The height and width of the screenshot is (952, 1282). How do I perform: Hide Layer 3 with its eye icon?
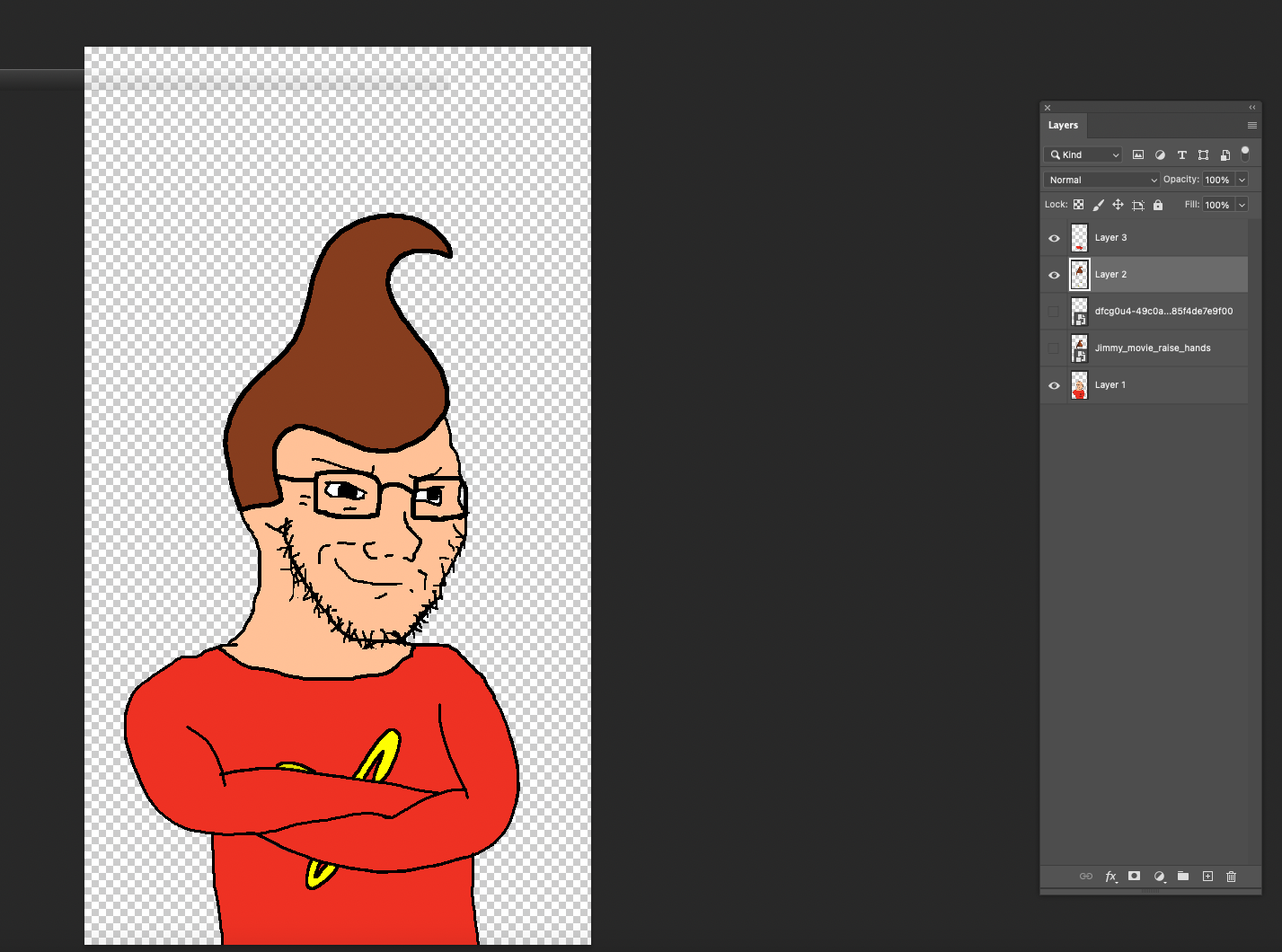pyautogui.click(x=1054, y=239)
